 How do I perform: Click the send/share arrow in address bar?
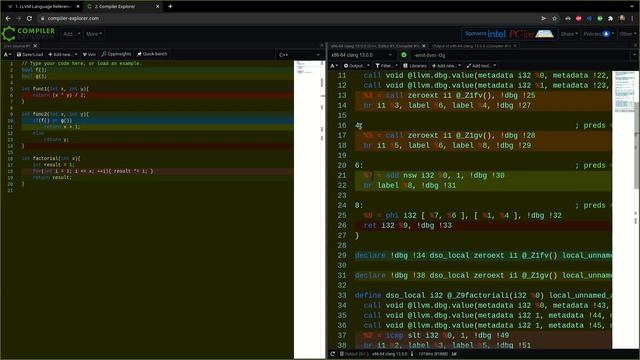pos(544,18)
